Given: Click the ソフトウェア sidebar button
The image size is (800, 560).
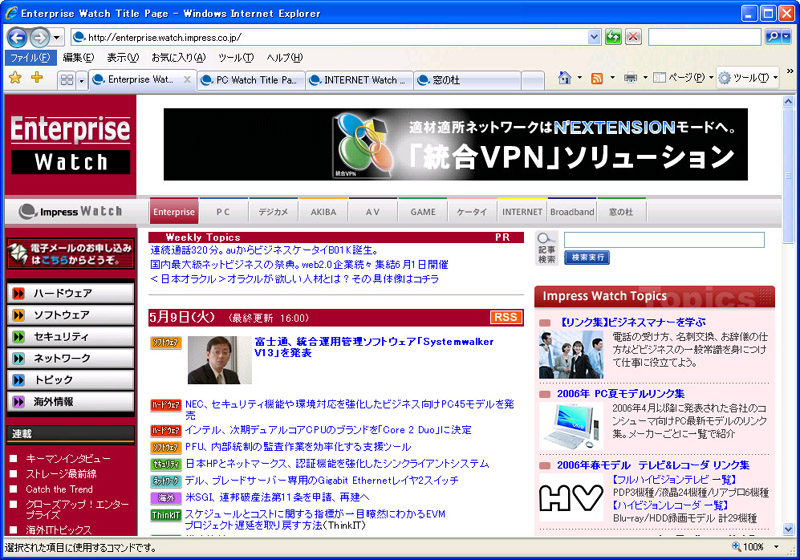Looking at the screenshot, I should tap(70, 315).
